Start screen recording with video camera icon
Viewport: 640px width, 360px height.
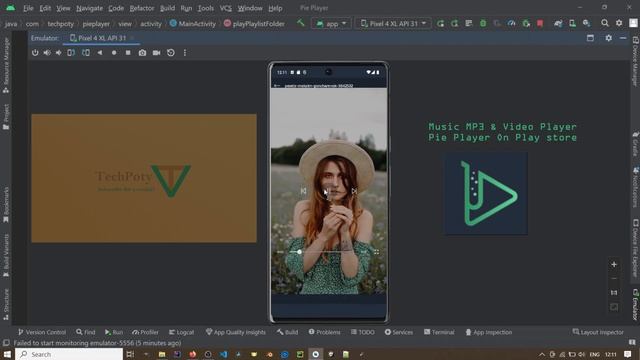pyautogui.click(x=156, y=53)
